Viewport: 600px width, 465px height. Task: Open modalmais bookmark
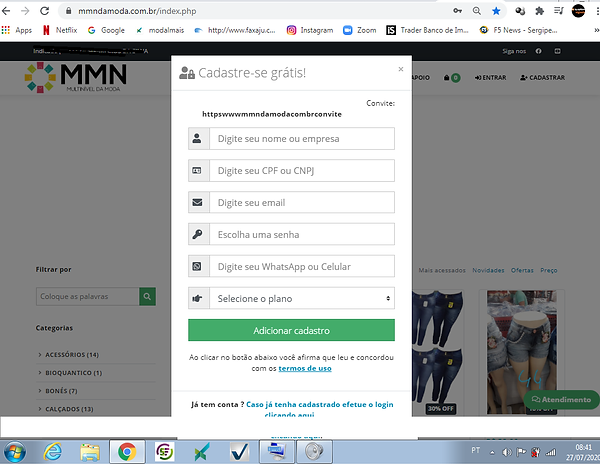pyautogui.click(x=160, y=30)
